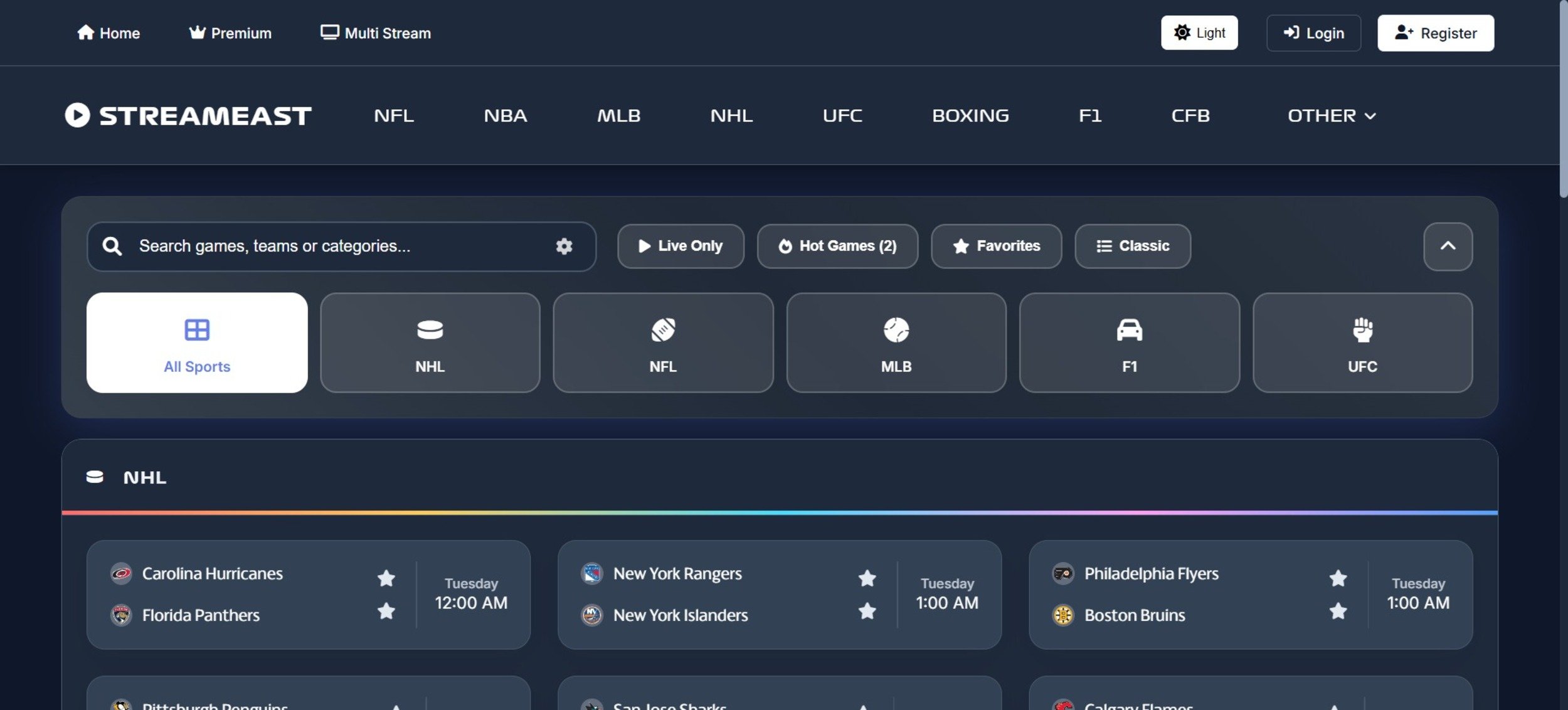Click the Login button
The width and height of the screenshot is (1568, 710).
[1313, 33]
